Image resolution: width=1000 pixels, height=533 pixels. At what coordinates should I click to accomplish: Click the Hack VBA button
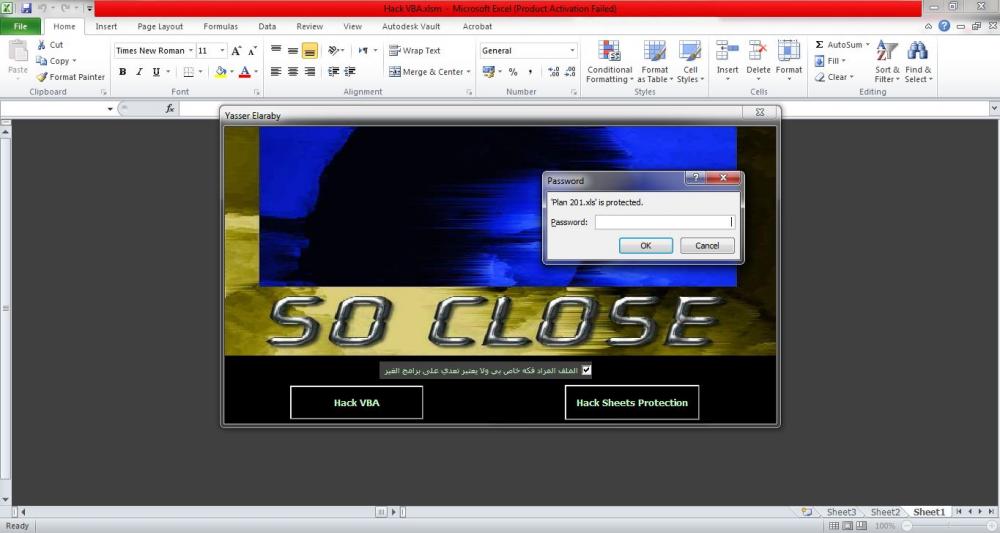tap(357, 402)
